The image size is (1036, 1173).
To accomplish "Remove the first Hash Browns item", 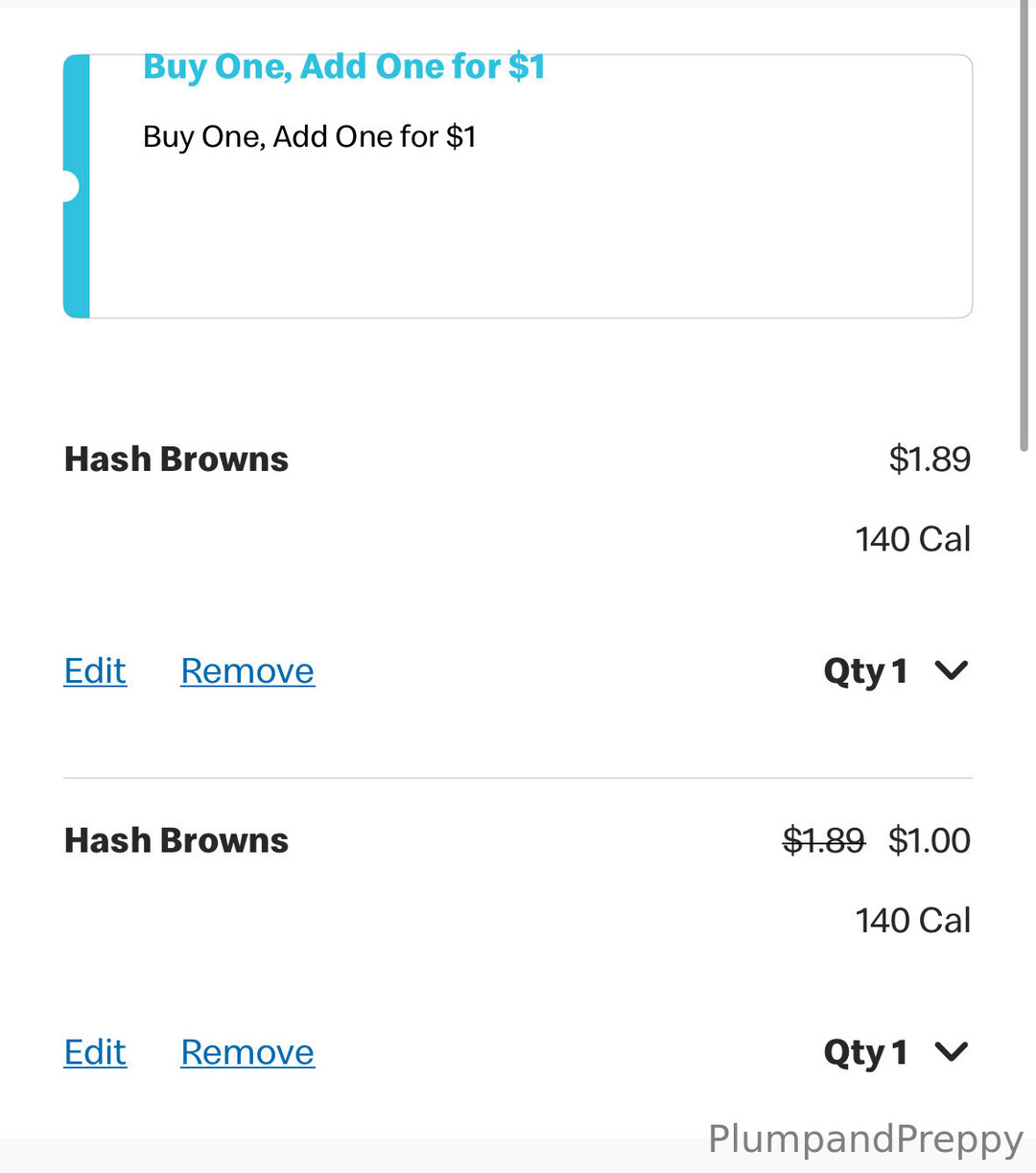I will click(247, 671).
